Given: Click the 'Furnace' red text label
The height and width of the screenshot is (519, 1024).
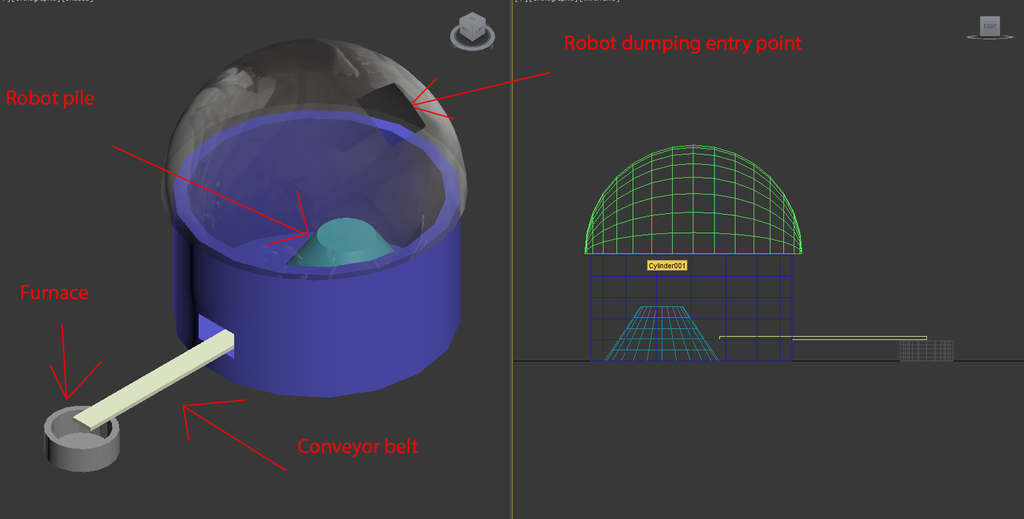Looking at the screenshot, I should (x=54, y=293).
